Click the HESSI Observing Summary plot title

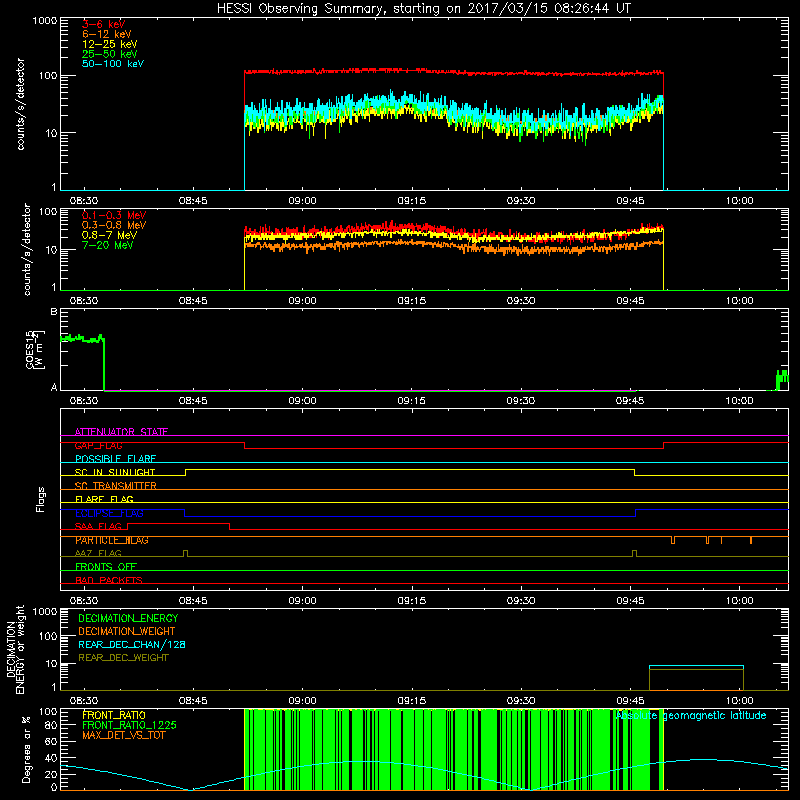tap(424, 9)
